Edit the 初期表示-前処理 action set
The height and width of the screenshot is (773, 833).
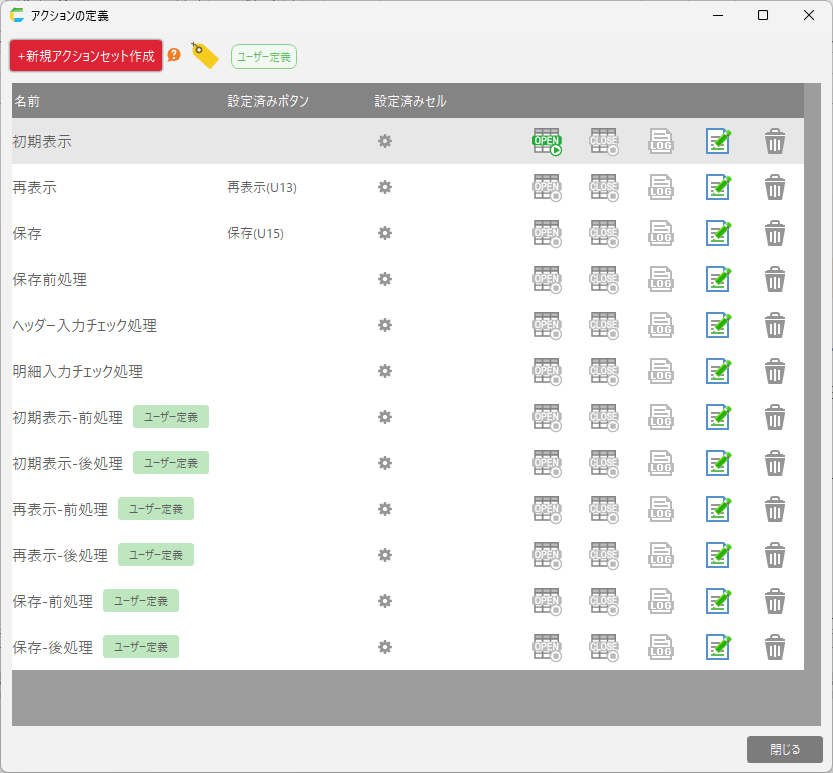pyautogui.click(x=718, y=417)
